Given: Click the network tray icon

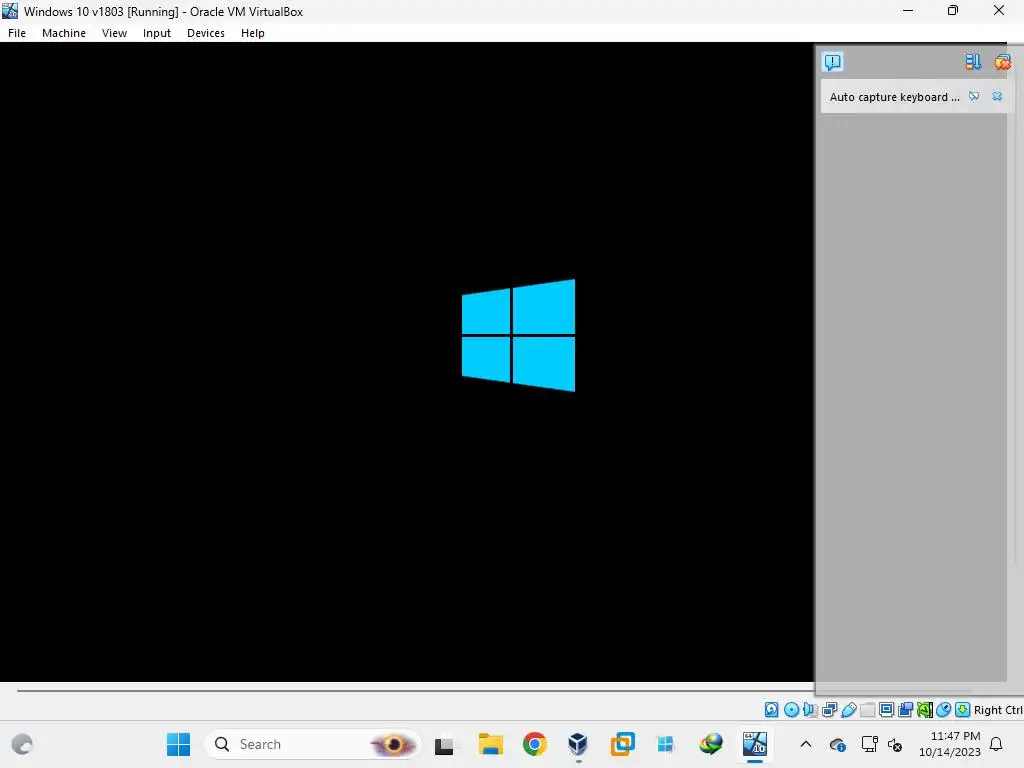Looking at the screenshot, I should click(869, 744).
